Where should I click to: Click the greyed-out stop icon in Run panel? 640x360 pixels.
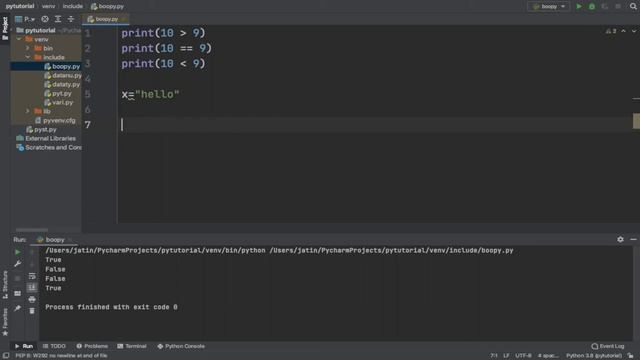(18, 278)
